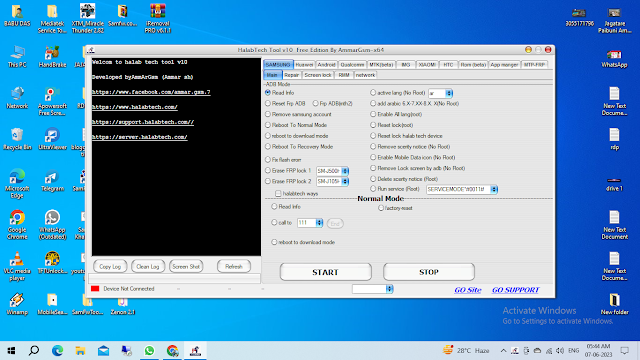This screenshot has height=360, width=640.
Task: Open New folder desktop icon
Action: pyautogui.click(x=614, y=304)
